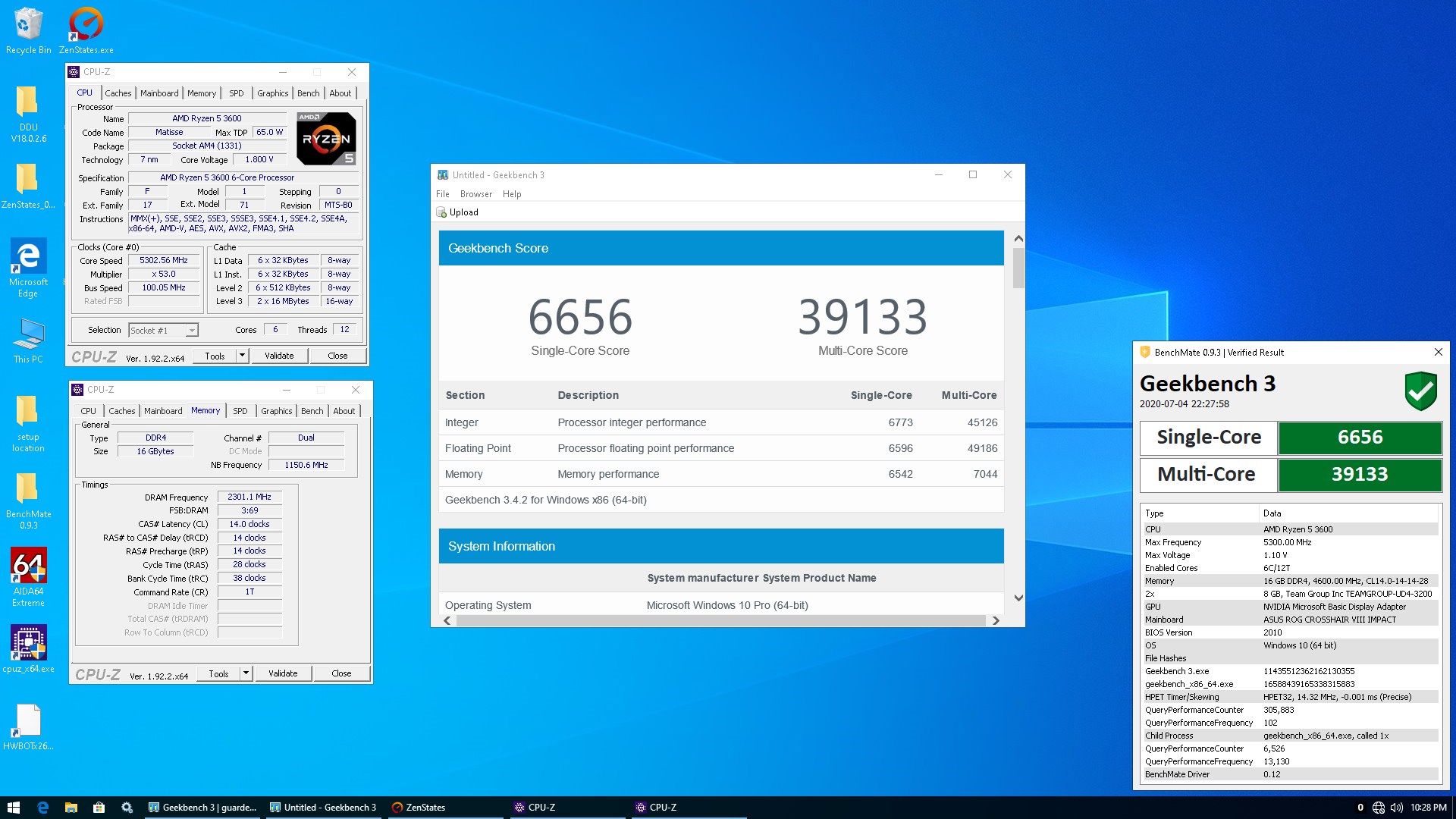Expand Tools dropdown arrow in bottom CPU-Z
Screen dimensions: 1456x819
click(246, 673)
